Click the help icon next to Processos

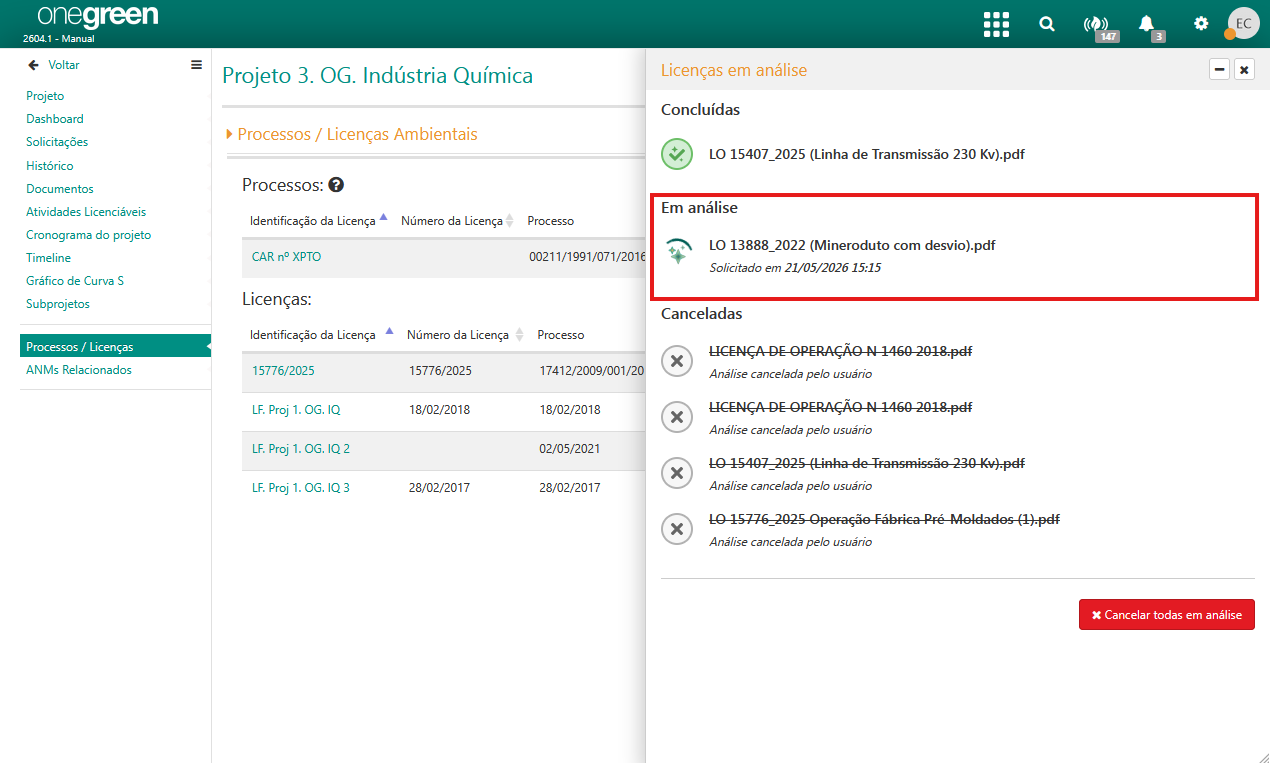[336, 185]
